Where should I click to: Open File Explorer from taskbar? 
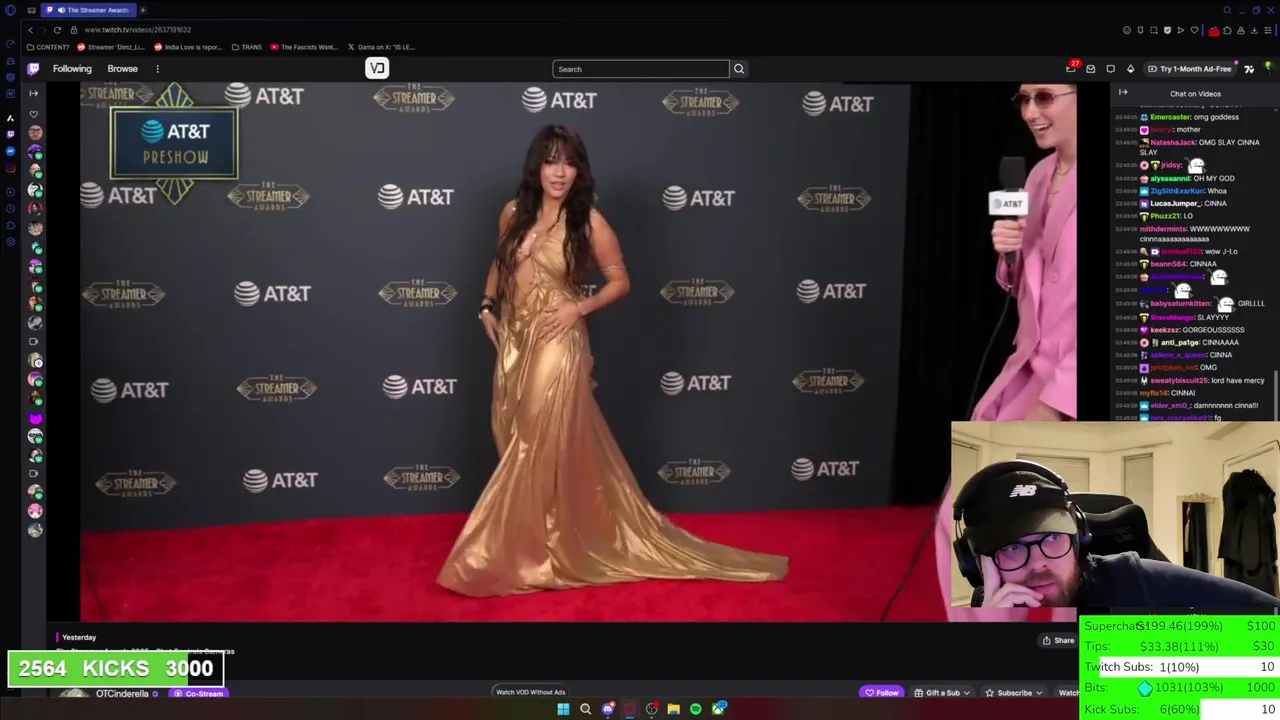click(673, 709)
